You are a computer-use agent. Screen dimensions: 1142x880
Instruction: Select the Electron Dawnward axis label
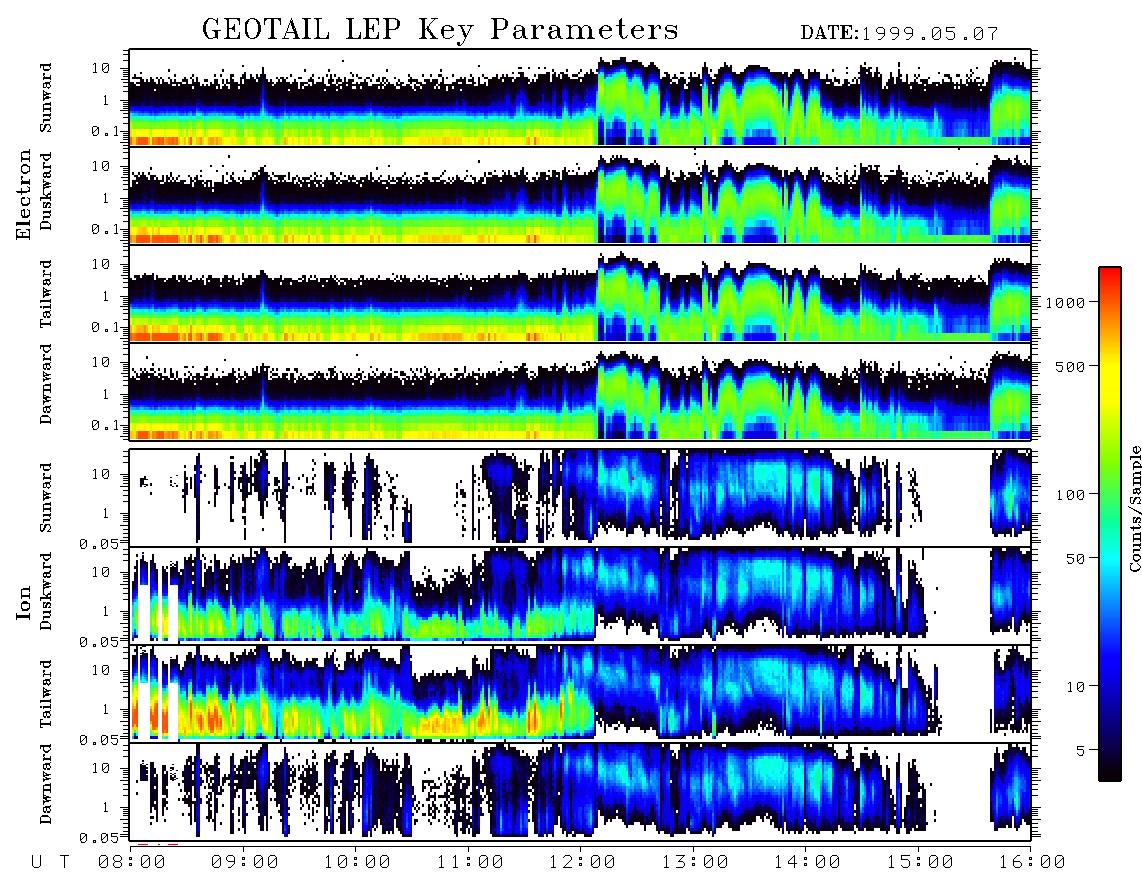[46, 385]
